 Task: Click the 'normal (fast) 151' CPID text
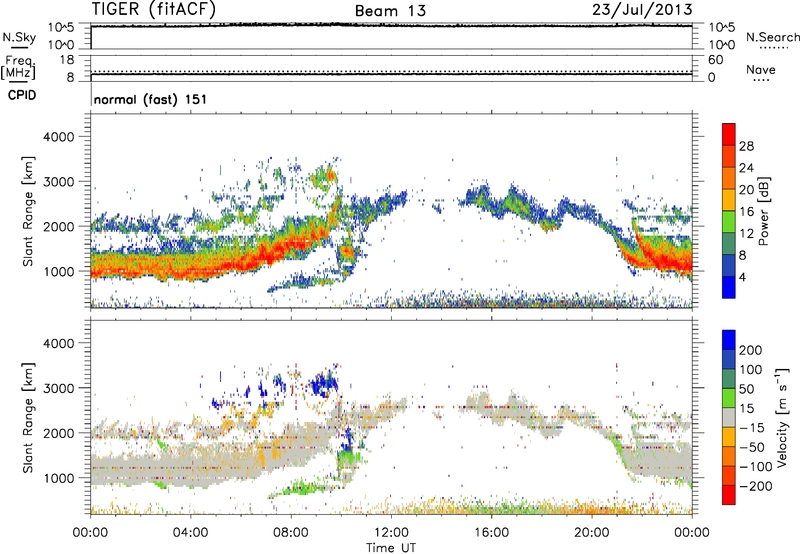pyautogui.click(x=151, y=99)
